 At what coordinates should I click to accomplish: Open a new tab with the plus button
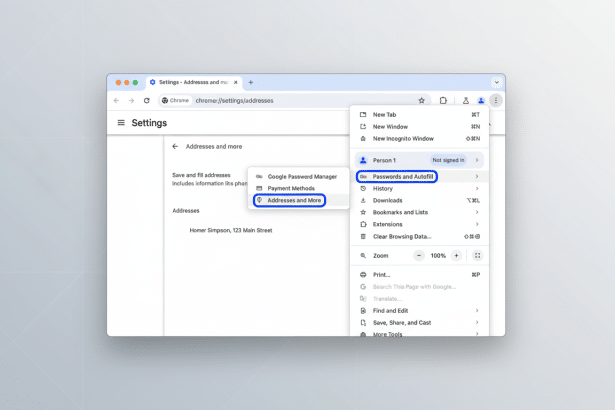(251, 82)
